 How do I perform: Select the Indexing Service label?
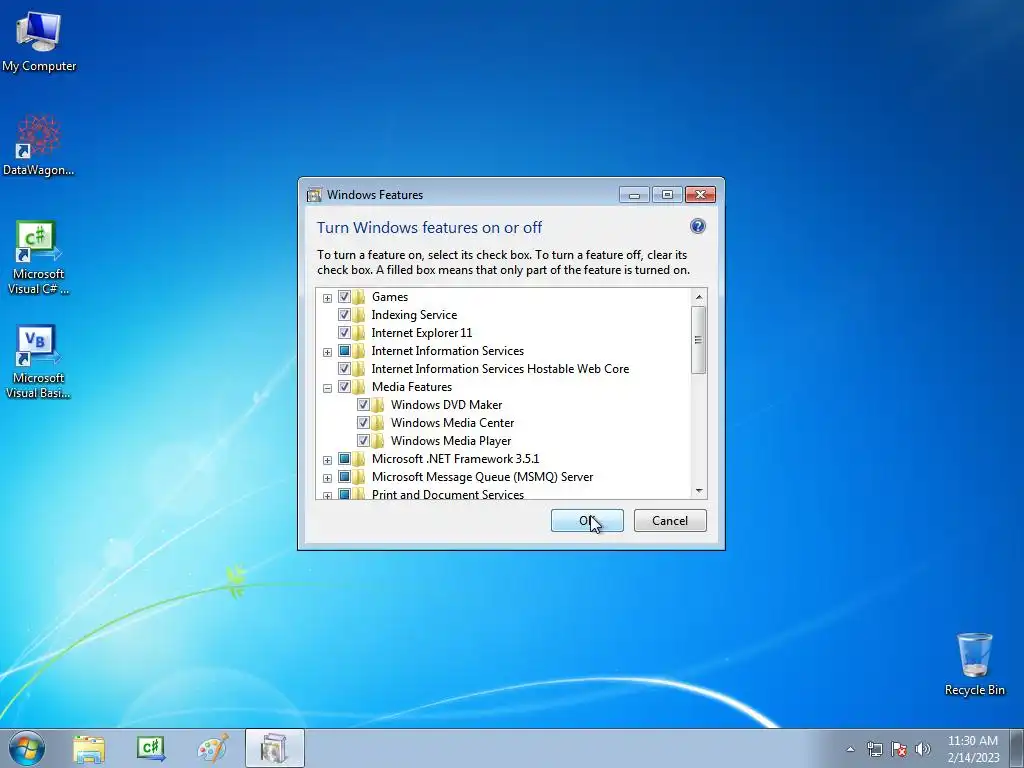[x=414, y=315]
